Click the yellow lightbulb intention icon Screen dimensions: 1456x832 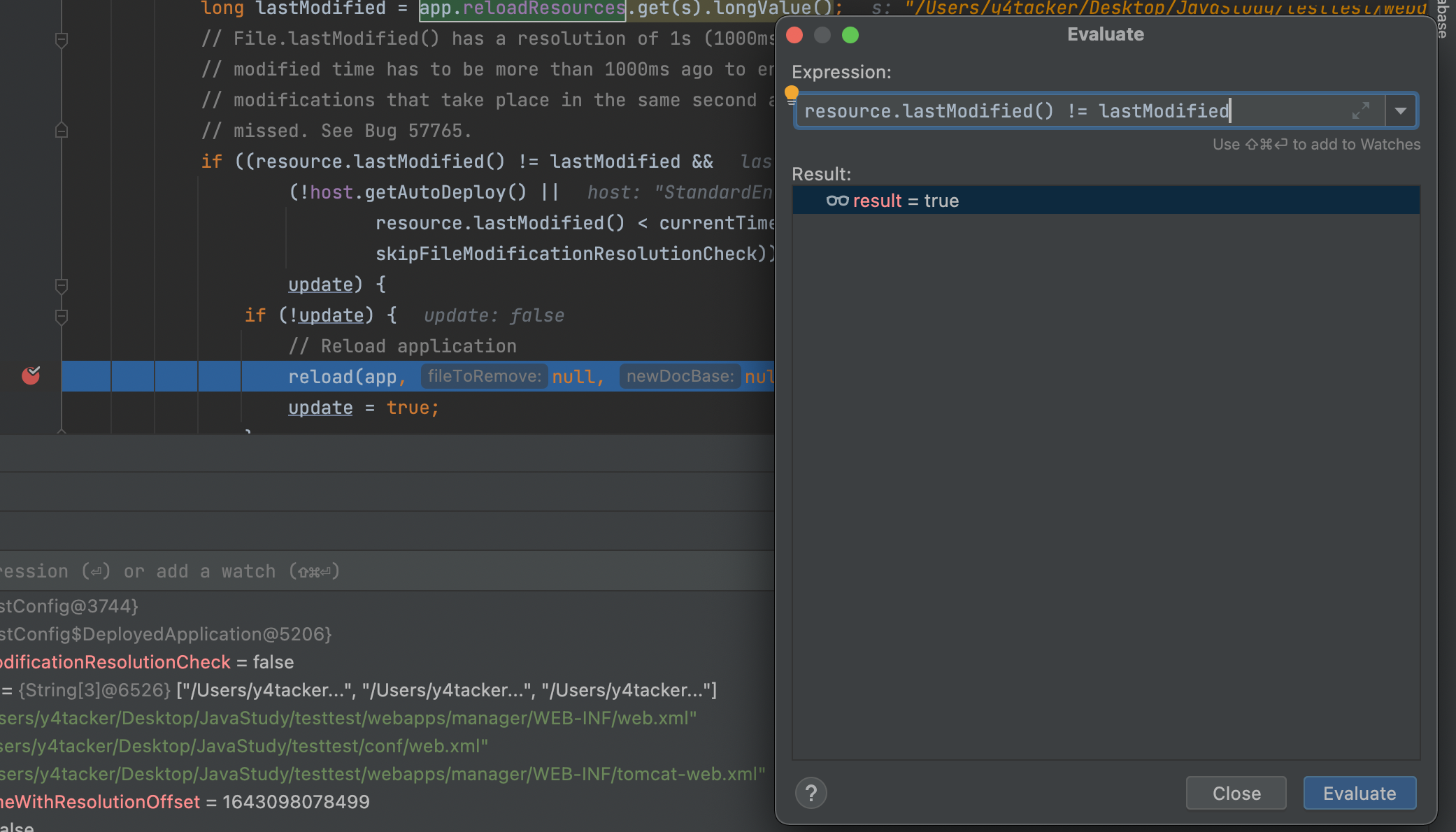[792, 93]
